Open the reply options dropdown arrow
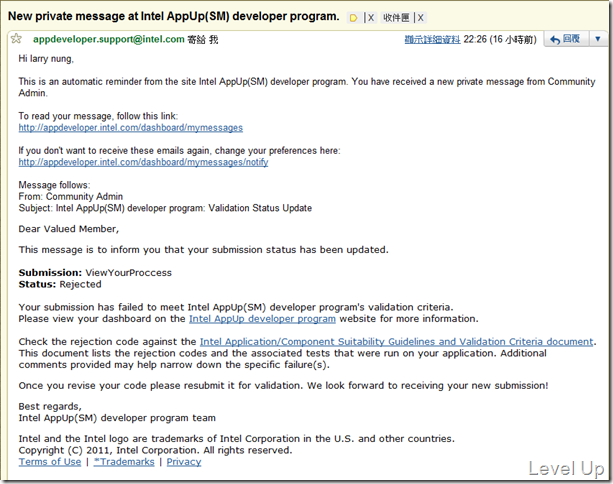The image size is (613, 484). pos(598,39)
